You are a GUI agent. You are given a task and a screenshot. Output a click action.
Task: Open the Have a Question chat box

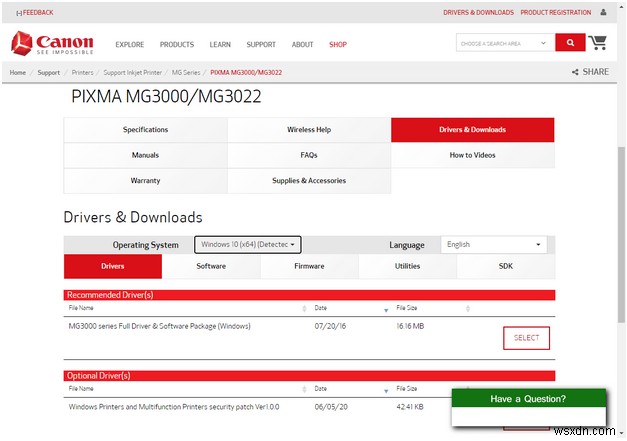528,399
